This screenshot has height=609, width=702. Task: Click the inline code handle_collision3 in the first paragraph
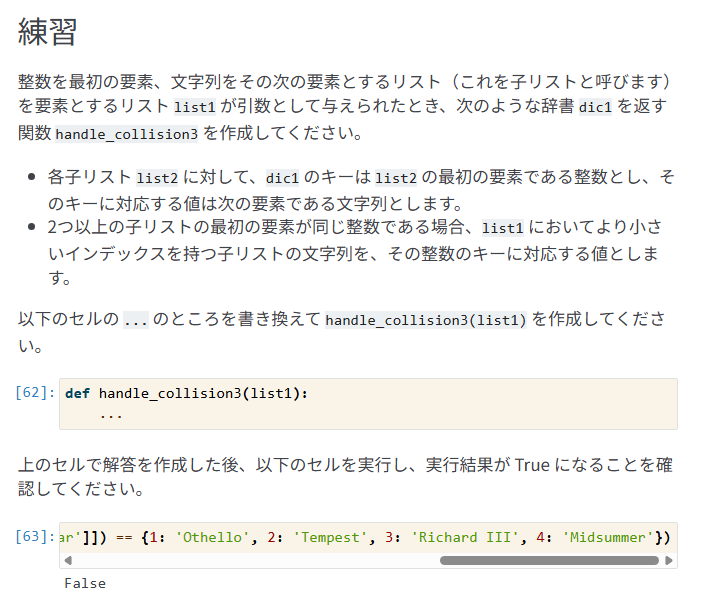[126, 134]
